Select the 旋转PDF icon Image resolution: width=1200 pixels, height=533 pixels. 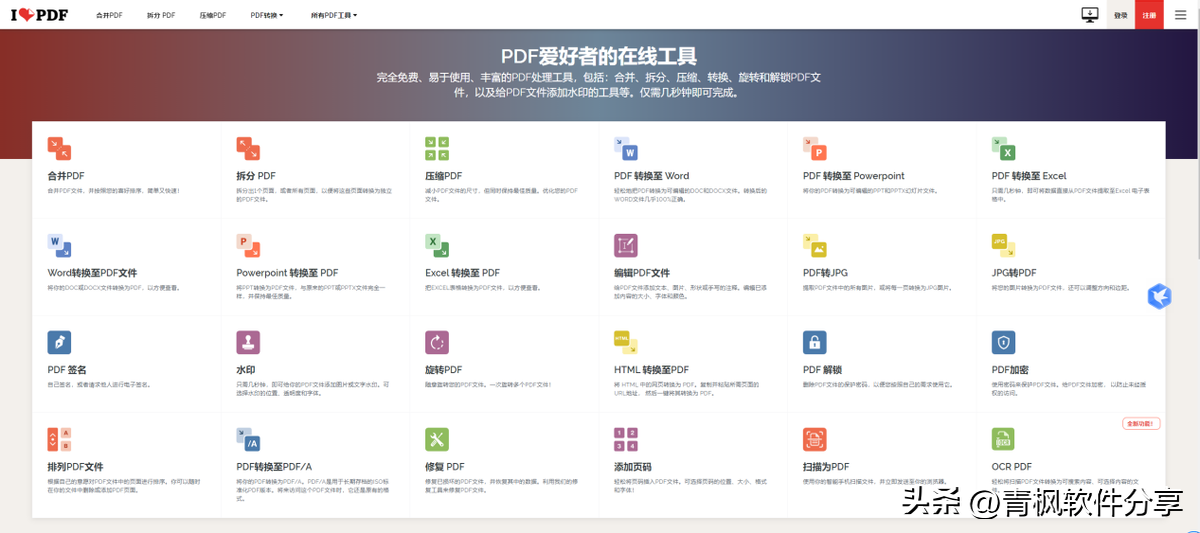[x=437, y=342]
